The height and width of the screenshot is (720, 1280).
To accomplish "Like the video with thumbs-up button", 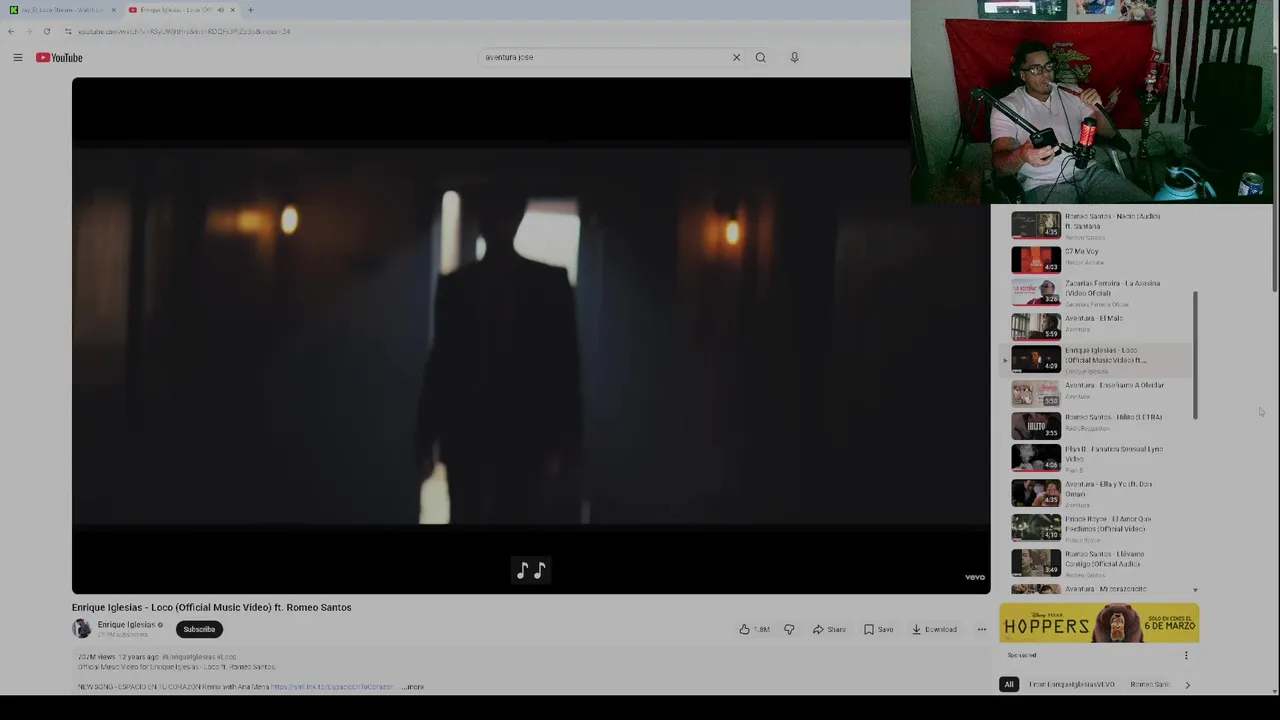I will pos(744,629).
